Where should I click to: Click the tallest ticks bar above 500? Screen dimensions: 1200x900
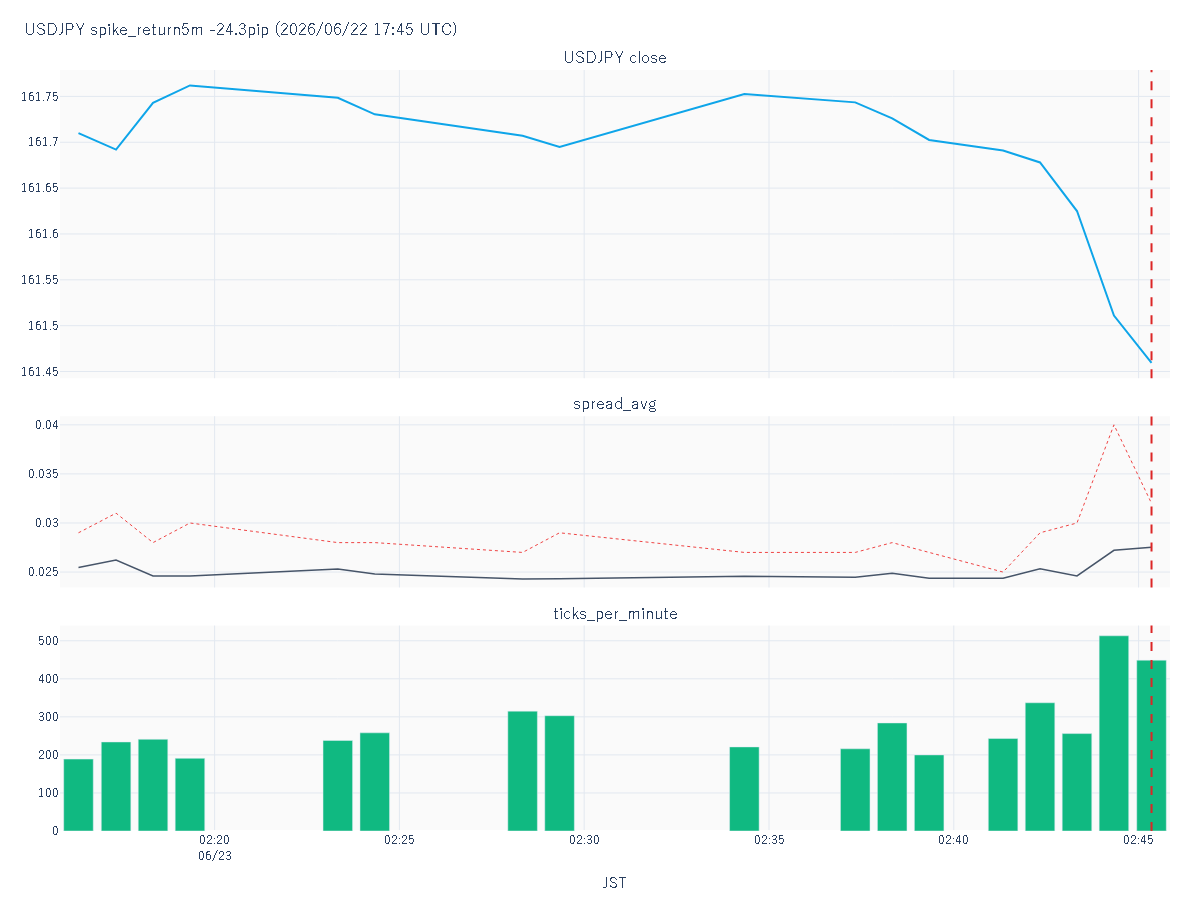(x=1114, y=733)
